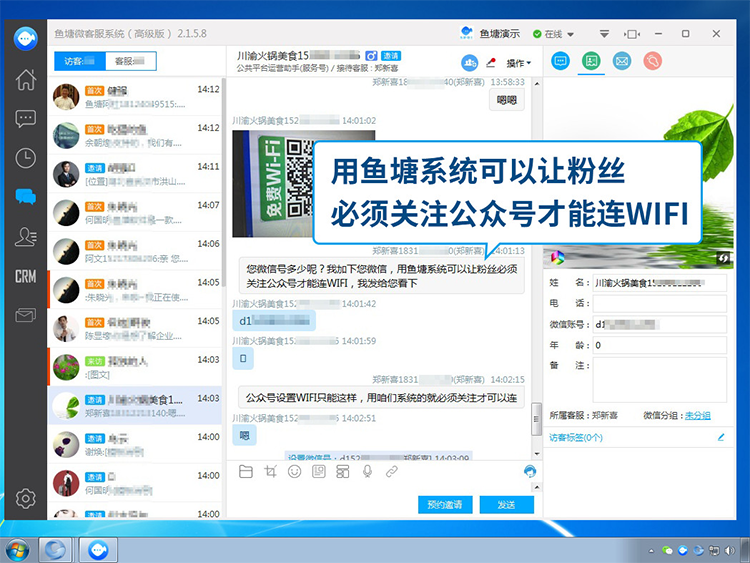Click the blue camera icon beside contact name

pos(371,56)
